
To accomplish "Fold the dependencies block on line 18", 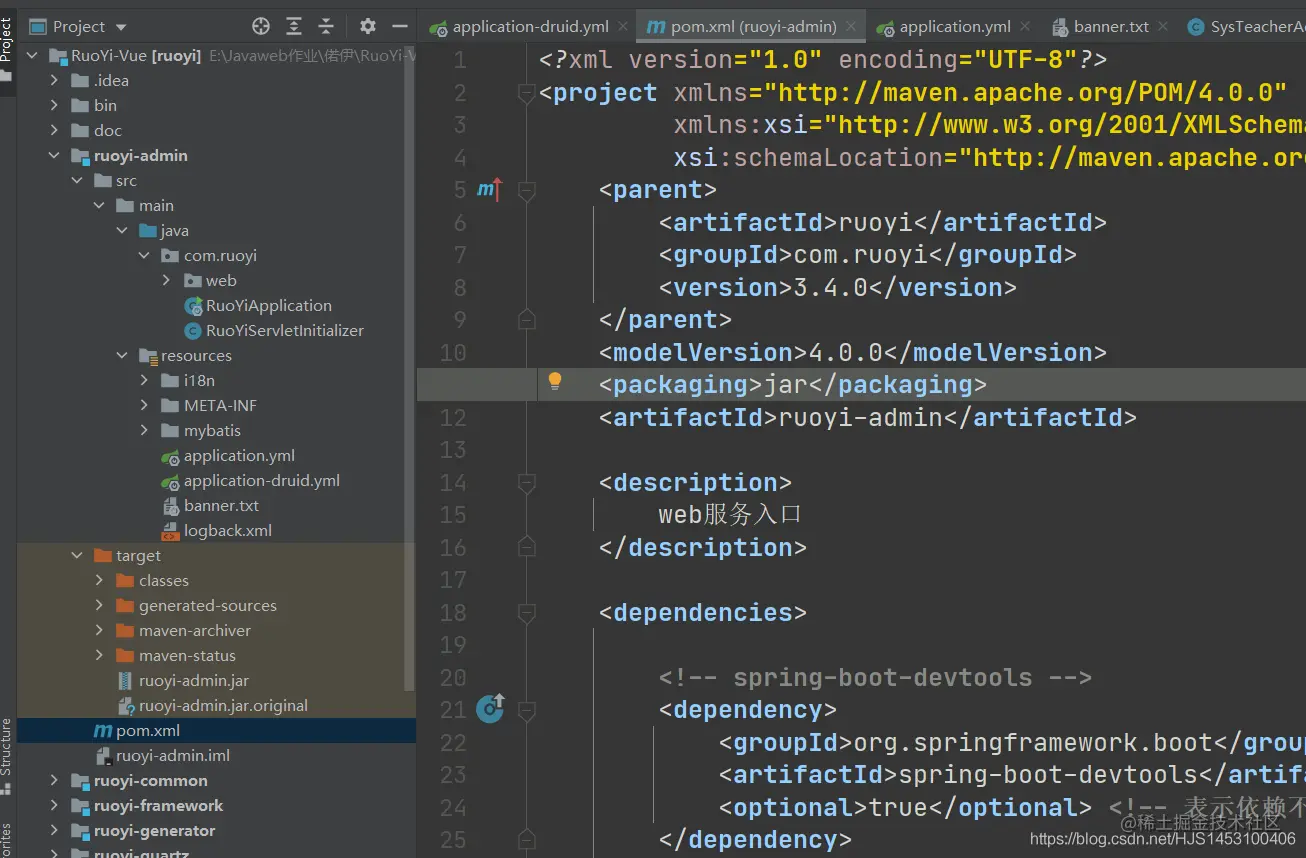I will pyautogui.click(x=526, y=614).
